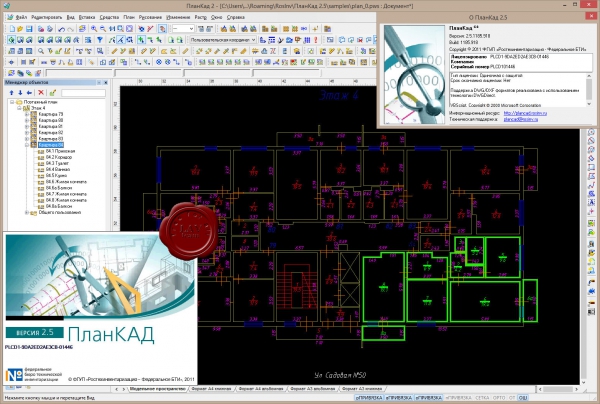
Task: Toggle ОРТО mode in status bar
Action: (499, 398)
